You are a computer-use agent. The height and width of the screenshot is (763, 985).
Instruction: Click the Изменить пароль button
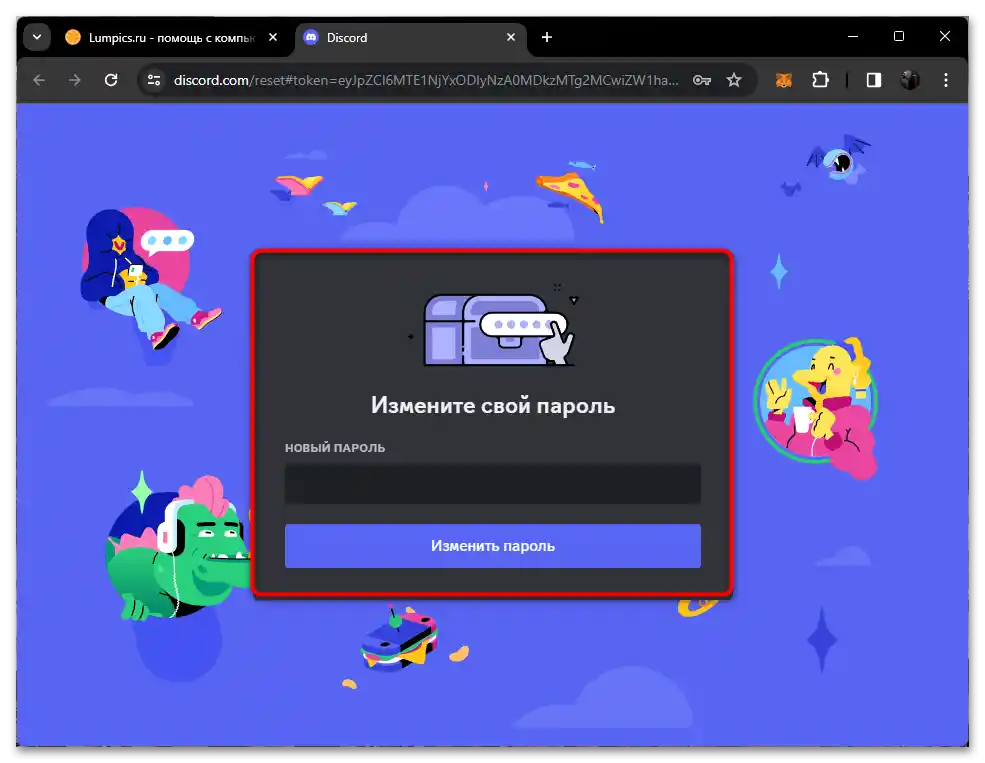coord(492,546)
